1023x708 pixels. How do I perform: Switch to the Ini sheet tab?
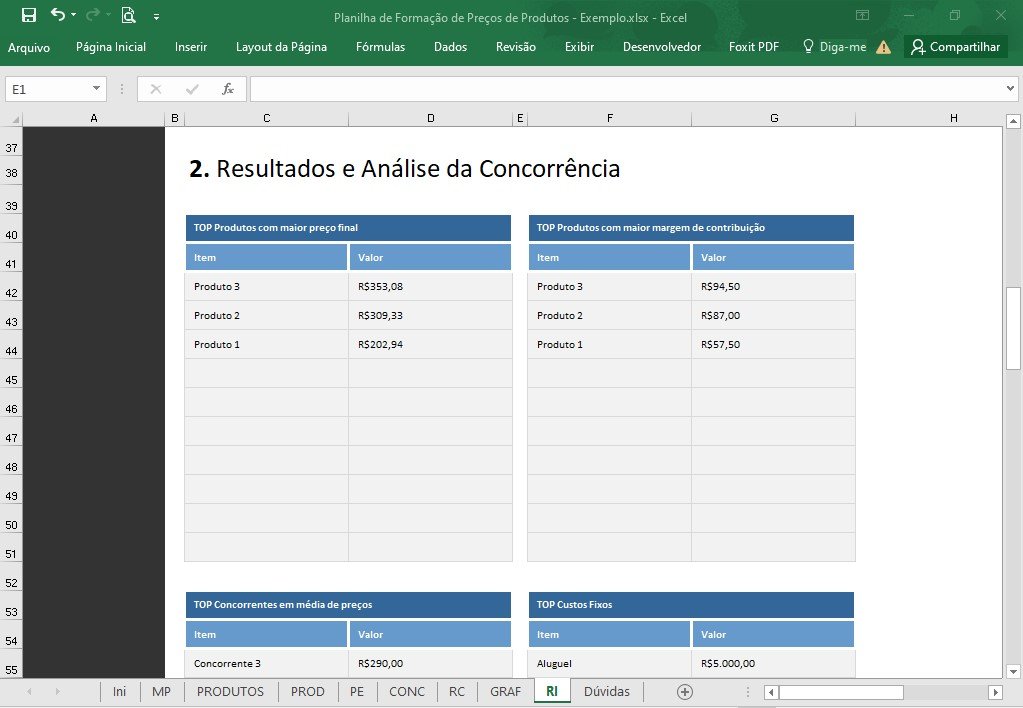point(119,692)
